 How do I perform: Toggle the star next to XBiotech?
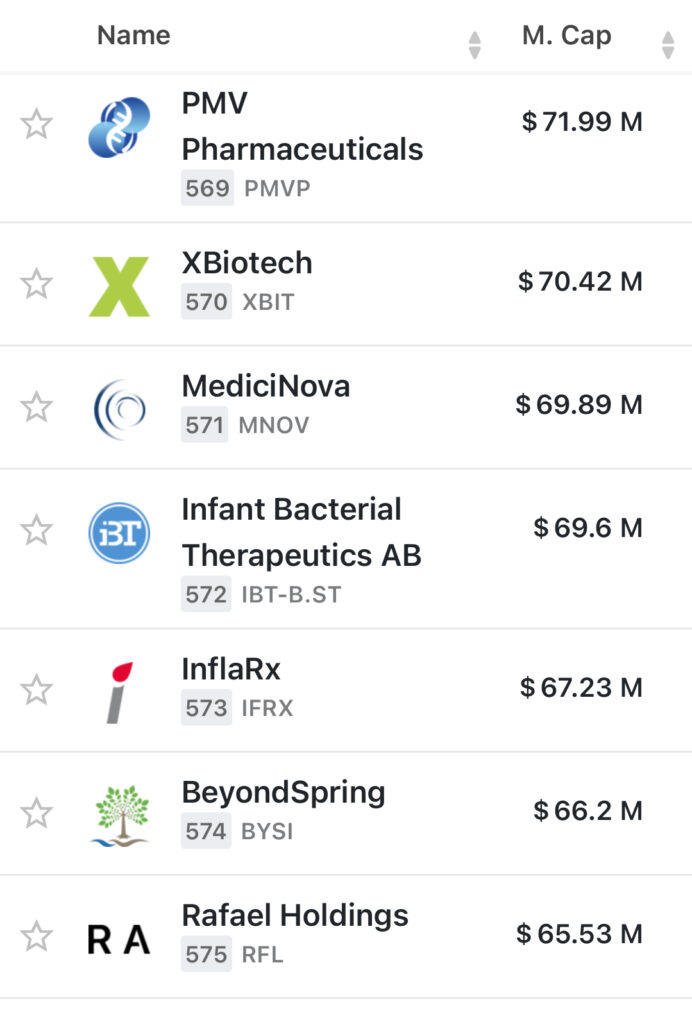(36, 283)
